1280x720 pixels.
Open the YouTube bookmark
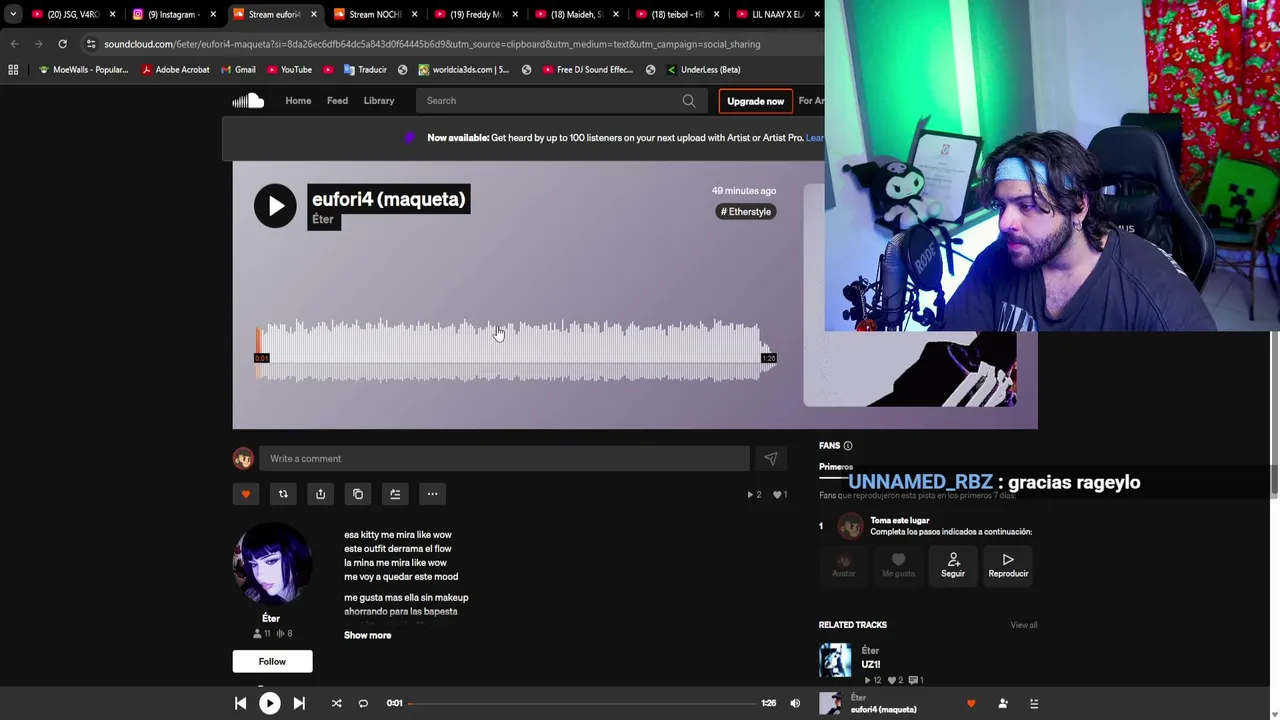click(x=289, y=70)
